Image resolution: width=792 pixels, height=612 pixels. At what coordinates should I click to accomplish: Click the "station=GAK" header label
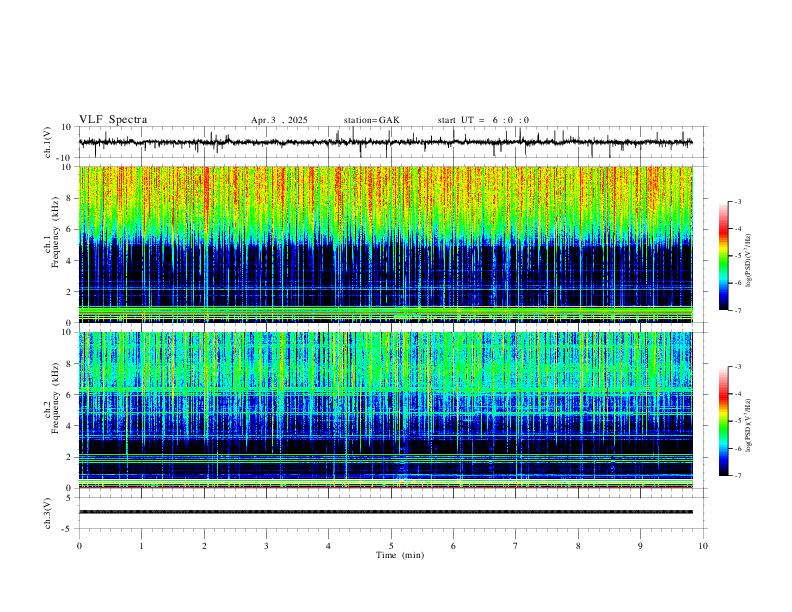(371, 120)
